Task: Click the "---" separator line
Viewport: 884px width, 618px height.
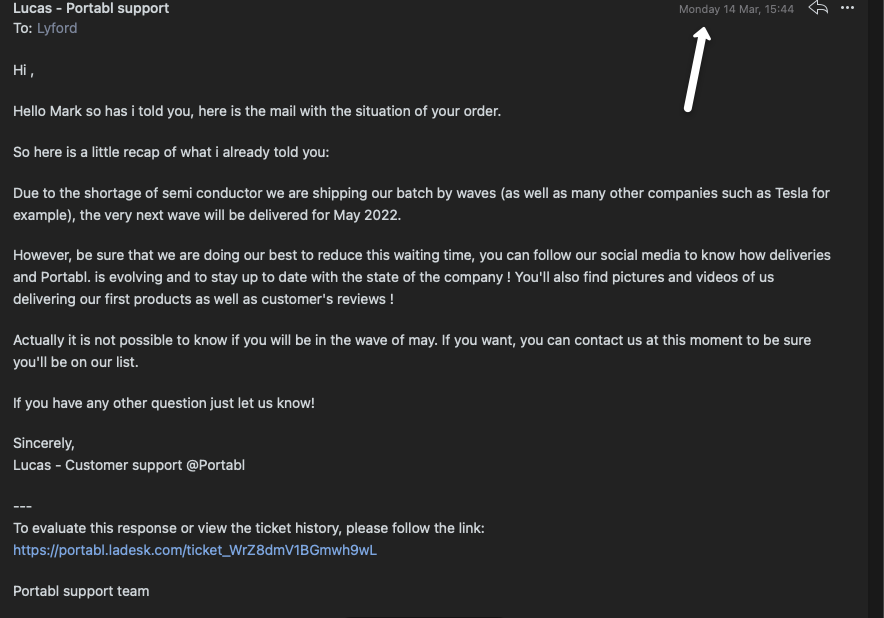Action: point(23,506)
